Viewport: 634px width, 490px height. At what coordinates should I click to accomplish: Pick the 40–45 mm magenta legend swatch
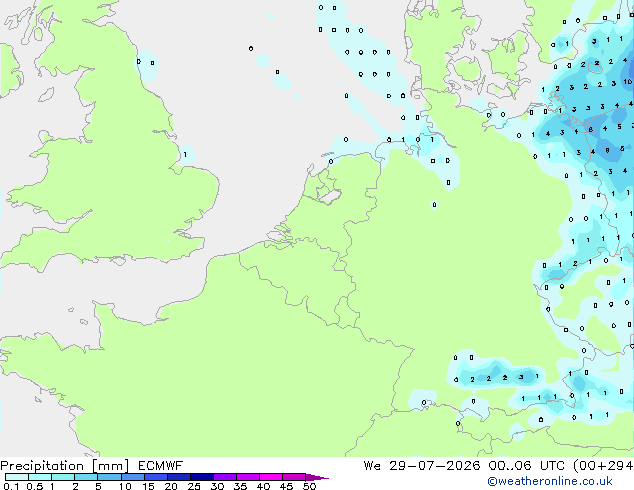click(x=271, y=477)
